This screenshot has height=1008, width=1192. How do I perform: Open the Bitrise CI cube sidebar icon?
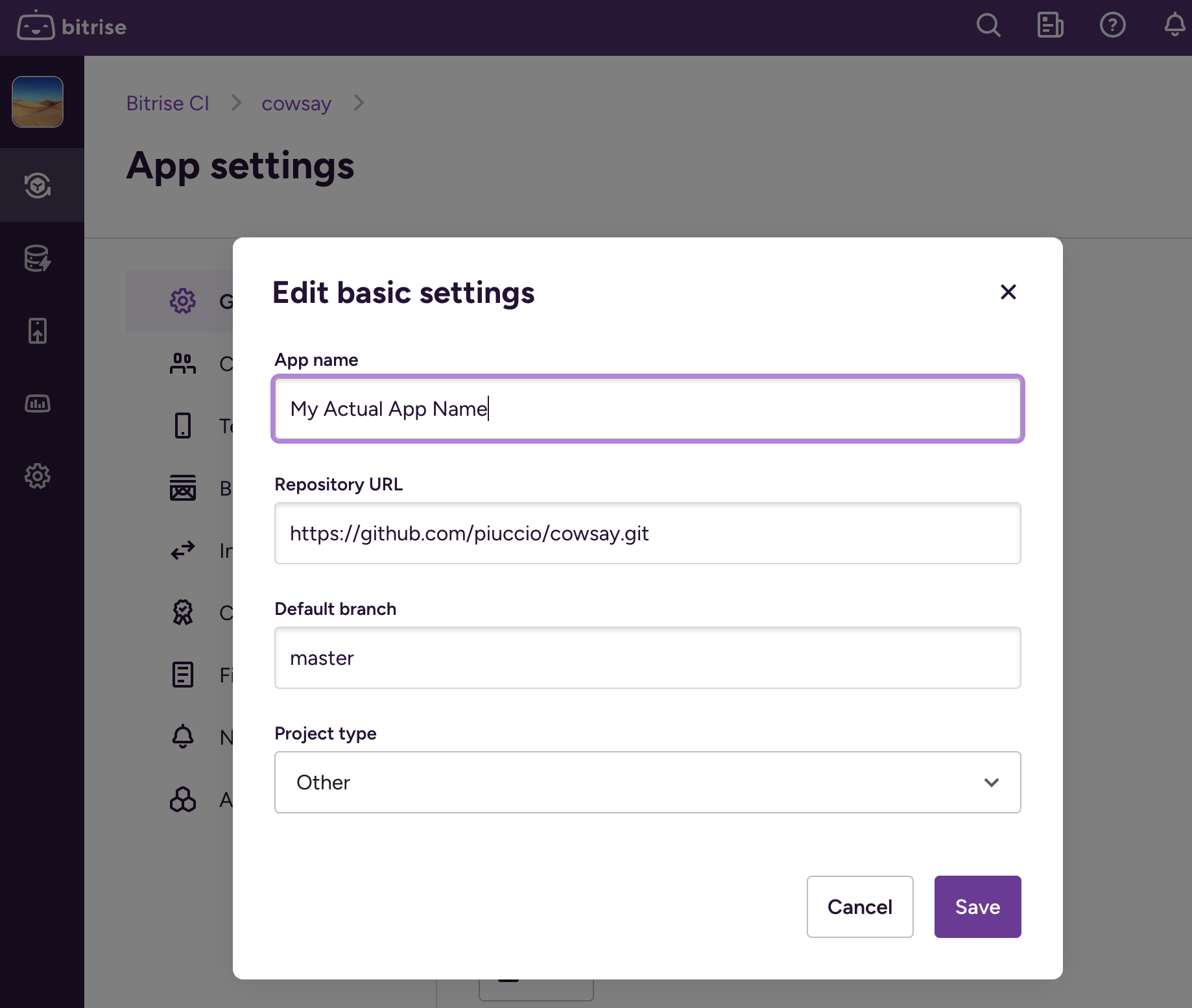(38, 186)
